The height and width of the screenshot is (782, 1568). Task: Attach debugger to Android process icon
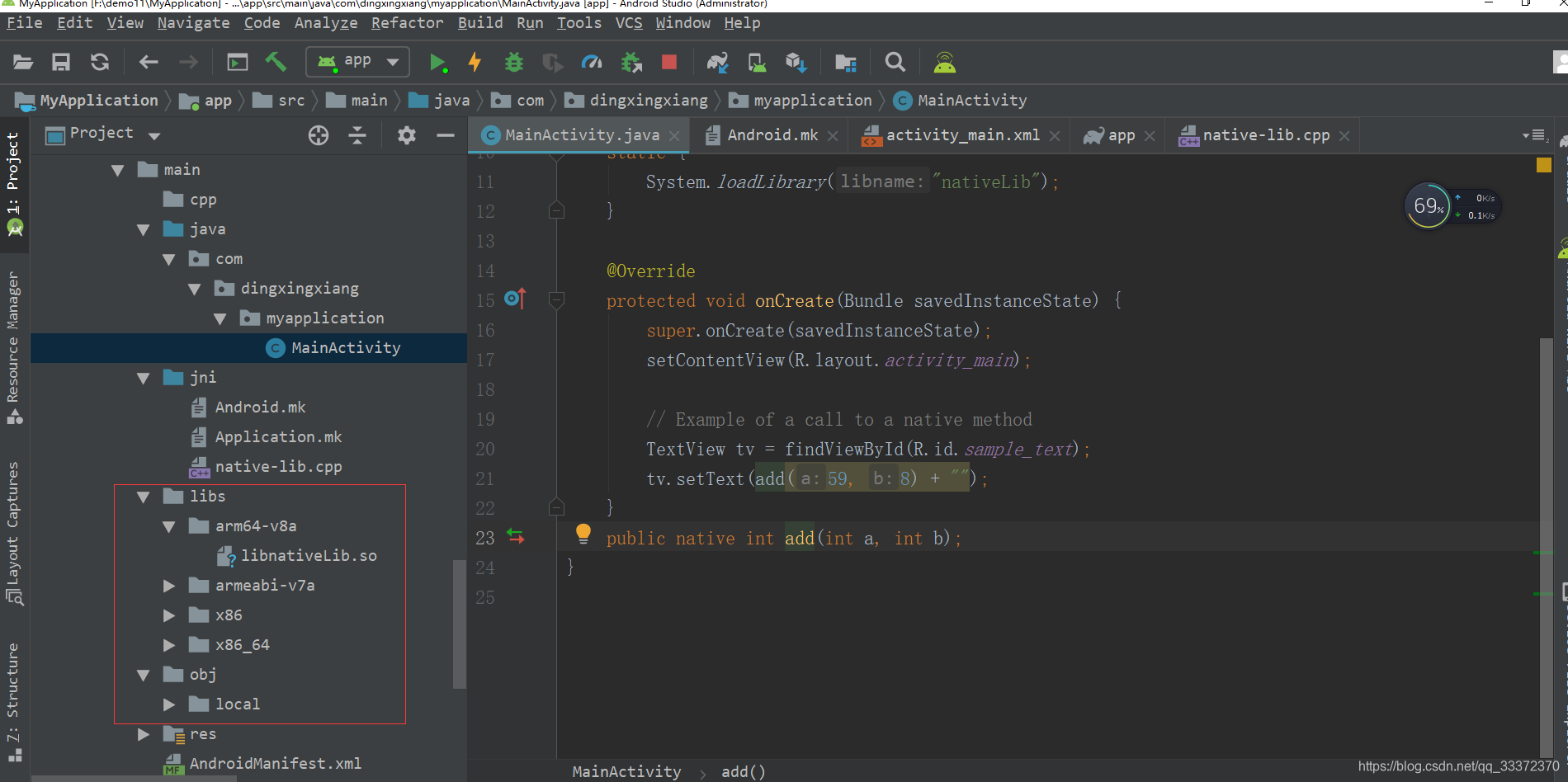(x=631, y=62)
